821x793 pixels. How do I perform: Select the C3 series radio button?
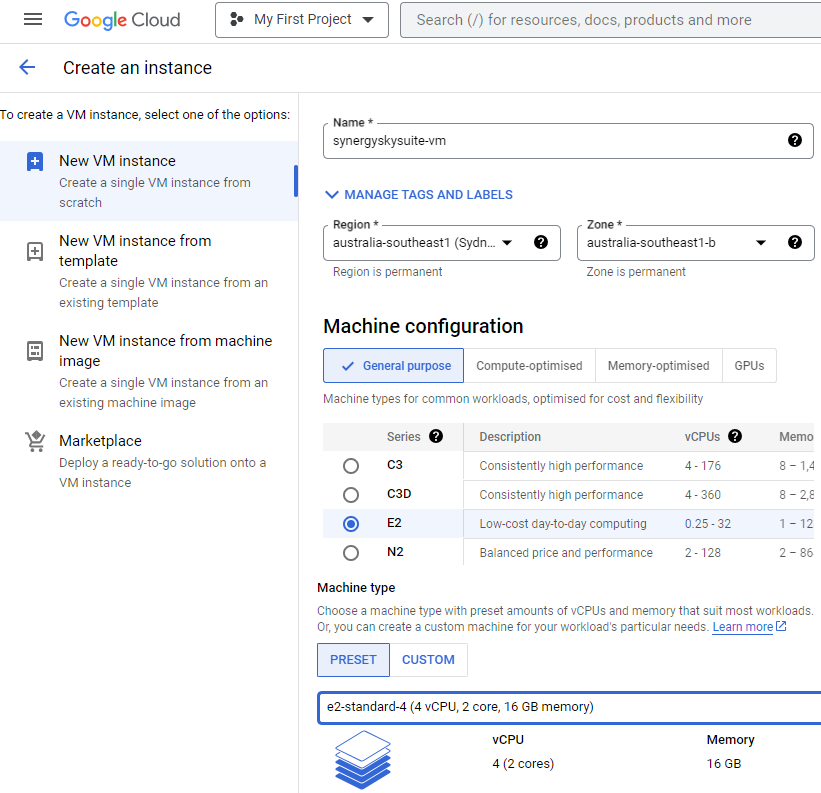tap(351, 466)
